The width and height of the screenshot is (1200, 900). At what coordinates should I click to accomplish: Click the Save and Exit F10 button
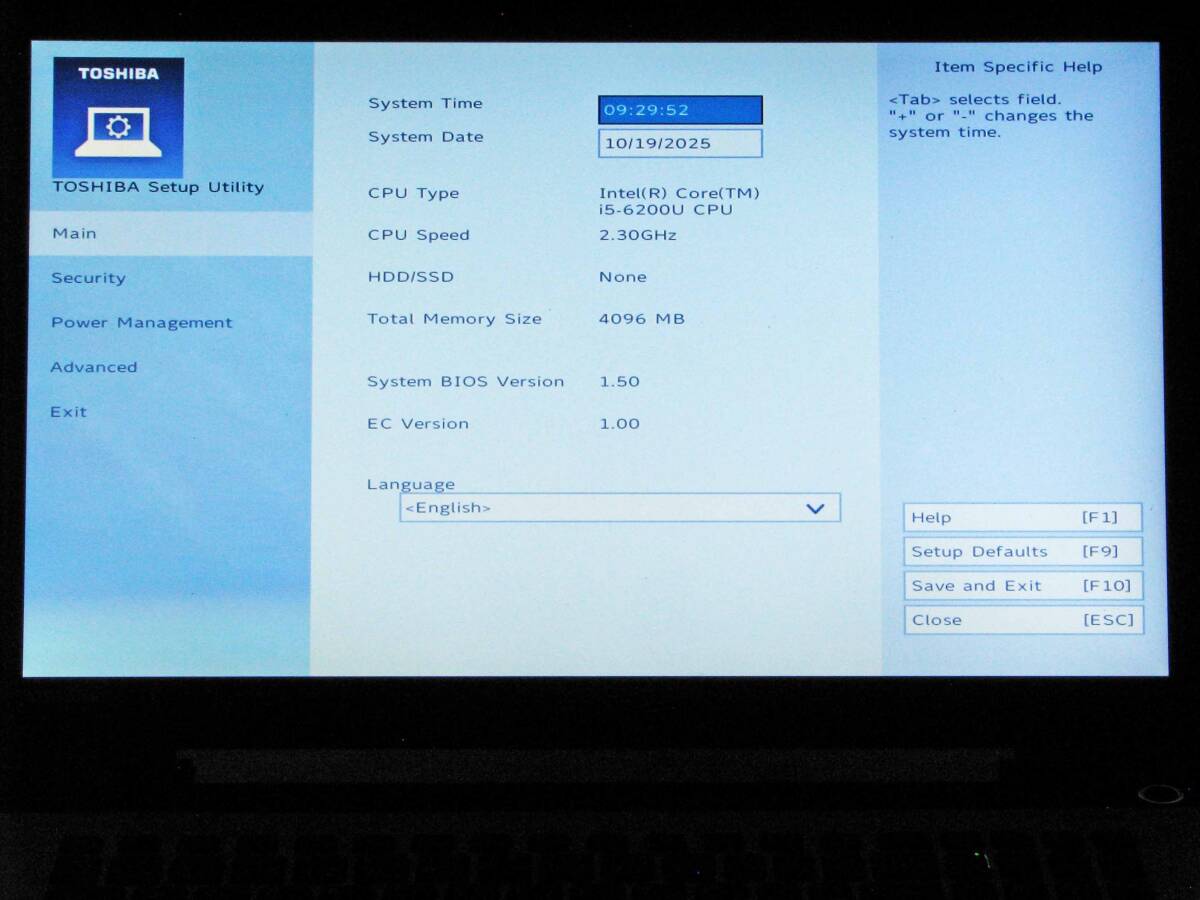tap(1022, 586)
